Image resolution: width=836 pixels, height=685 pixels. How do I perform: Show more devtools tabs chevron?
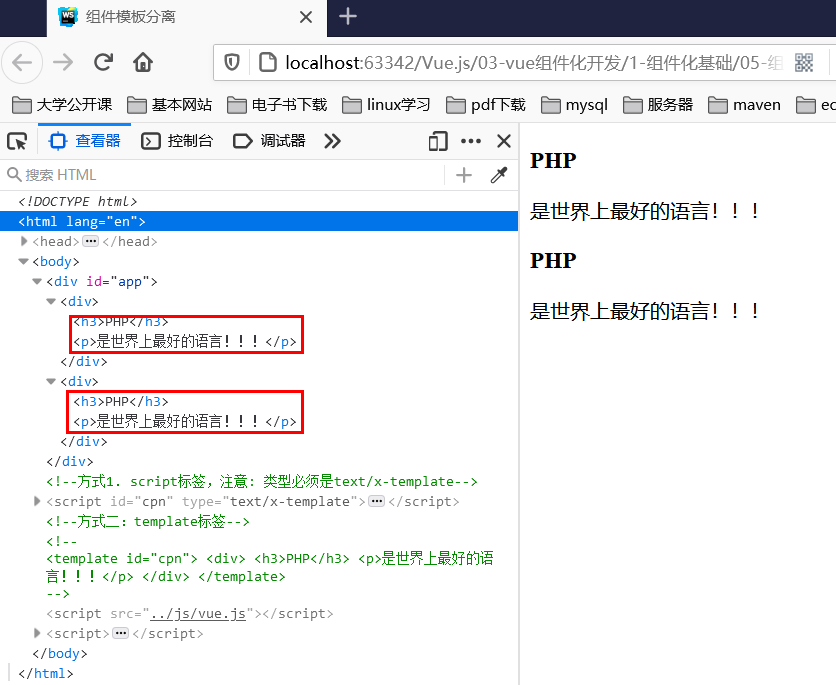pyautogui.click(x=332, y=141)
